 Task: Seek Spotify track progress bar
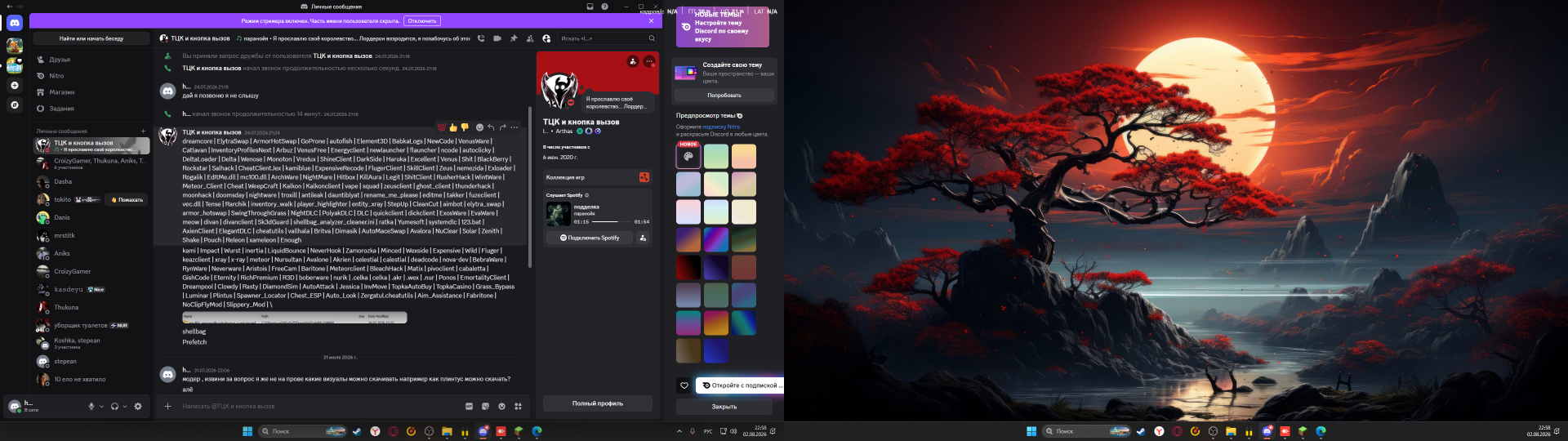[x=611, y=221]
